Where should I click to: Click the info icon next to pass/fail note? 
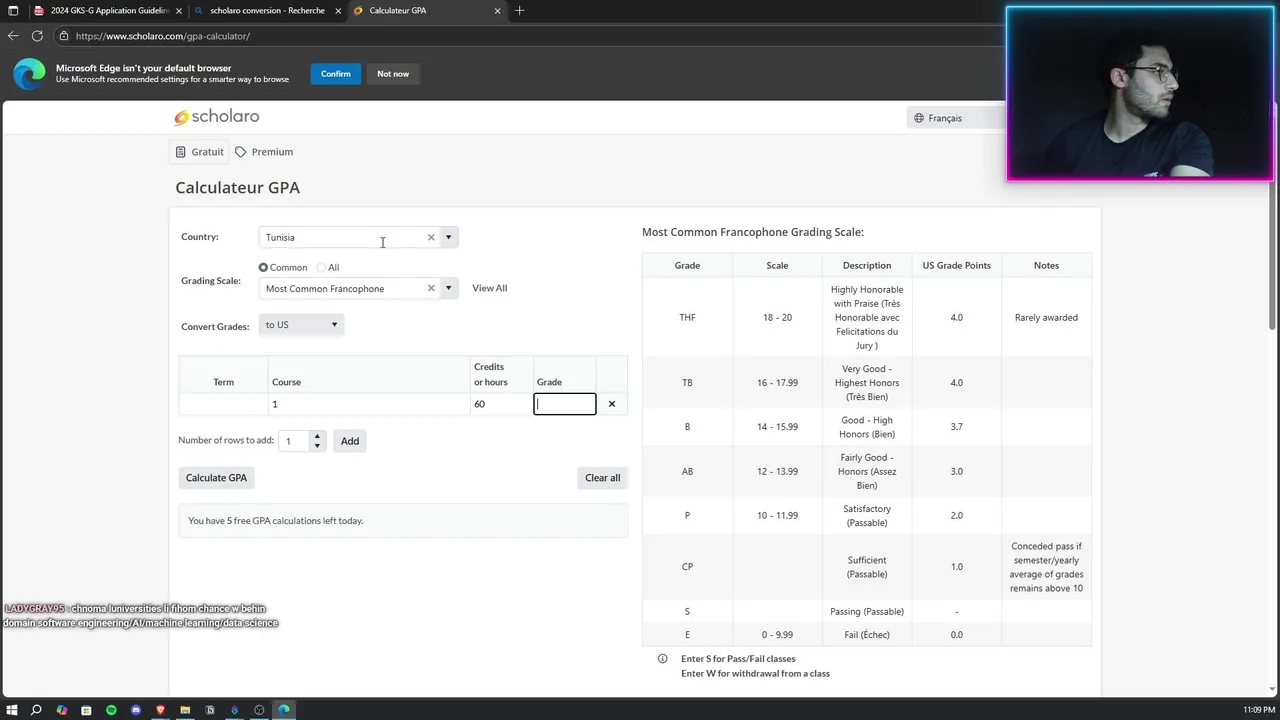coord(663,659)
